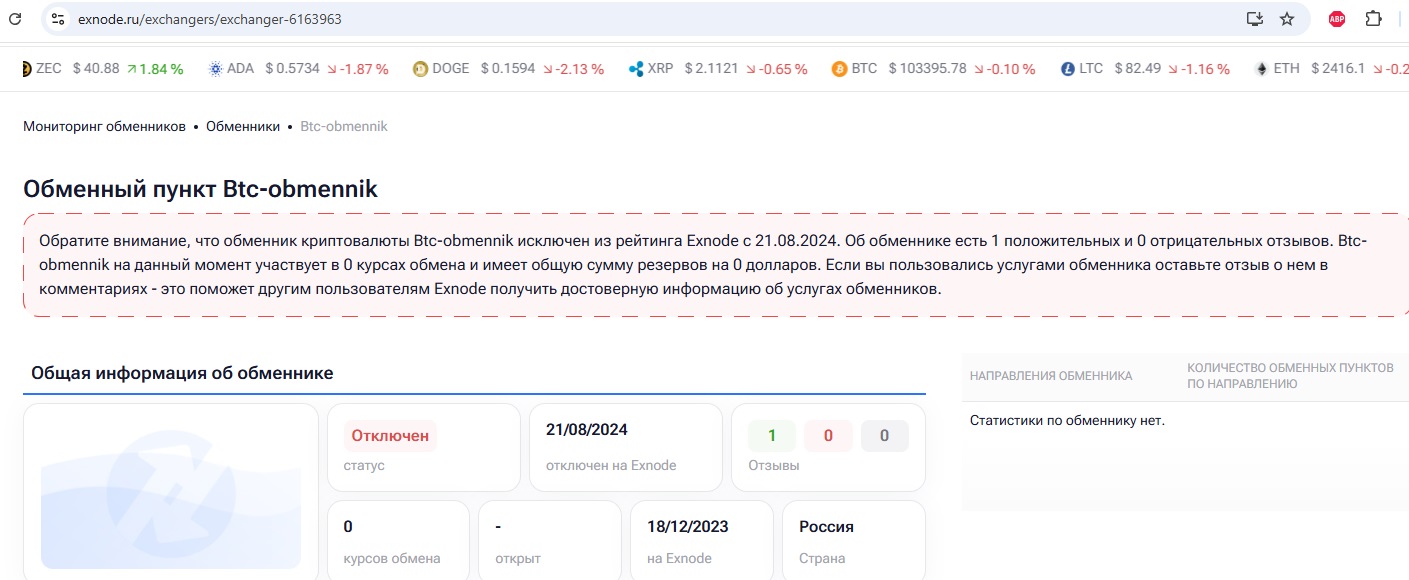Open the Обменники breadcrumb link
The height and width of the screenshot is (580, 1409).
242,127
